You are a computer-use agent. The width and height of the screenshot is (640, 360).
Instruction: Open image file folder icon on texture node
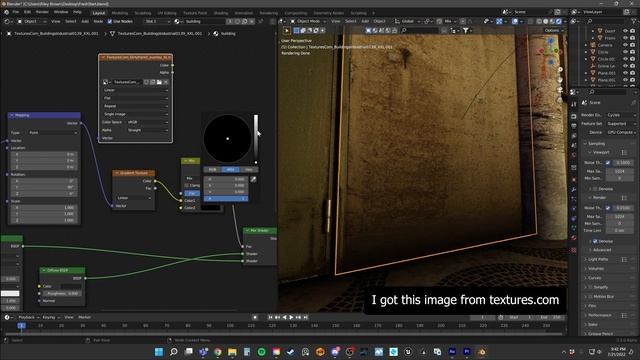coord(159,82)
